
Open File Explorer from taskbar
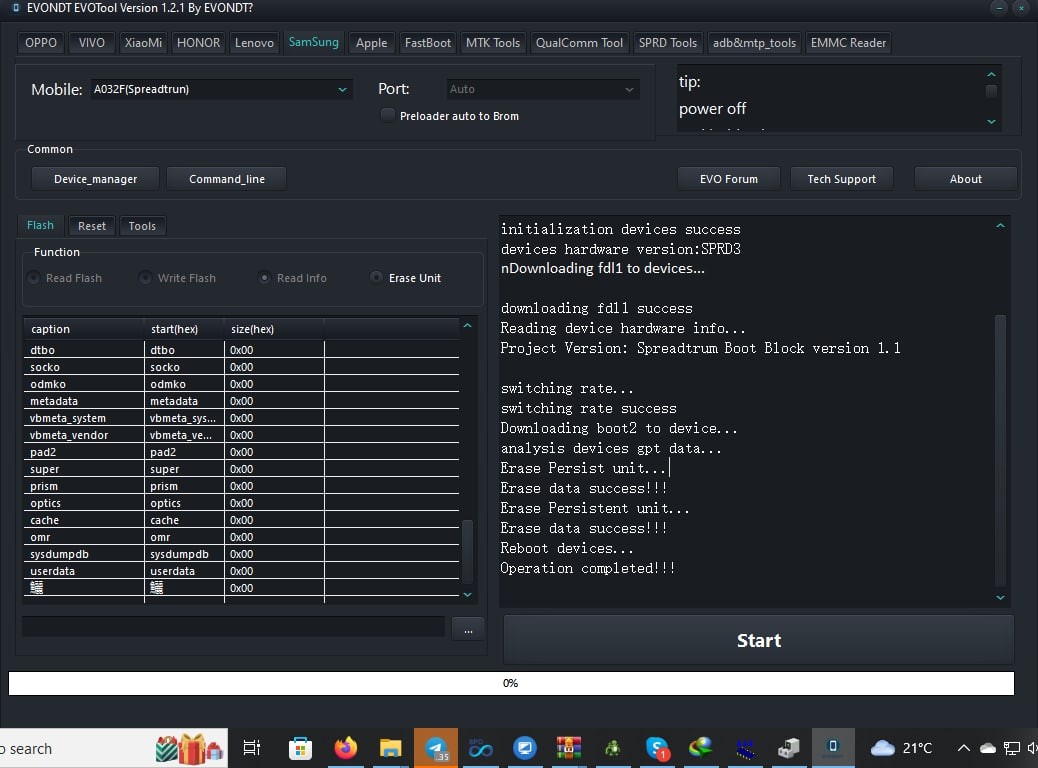point(391,748)
